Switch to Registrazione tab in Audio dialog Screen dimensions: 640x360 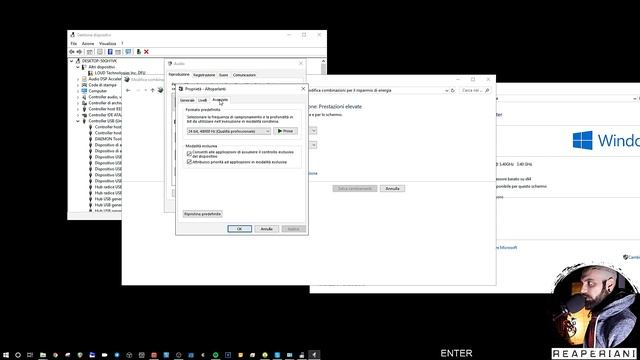pyautogui.click(x=204, y=75)
